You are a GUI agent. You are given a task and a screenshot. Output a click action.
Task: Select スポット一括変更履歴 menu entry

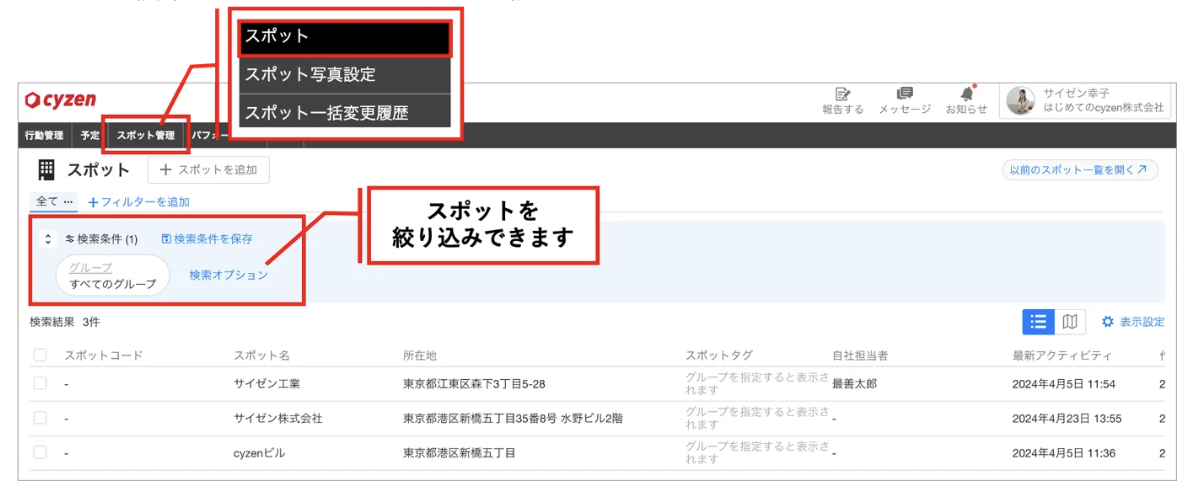[x=345, y=112]
